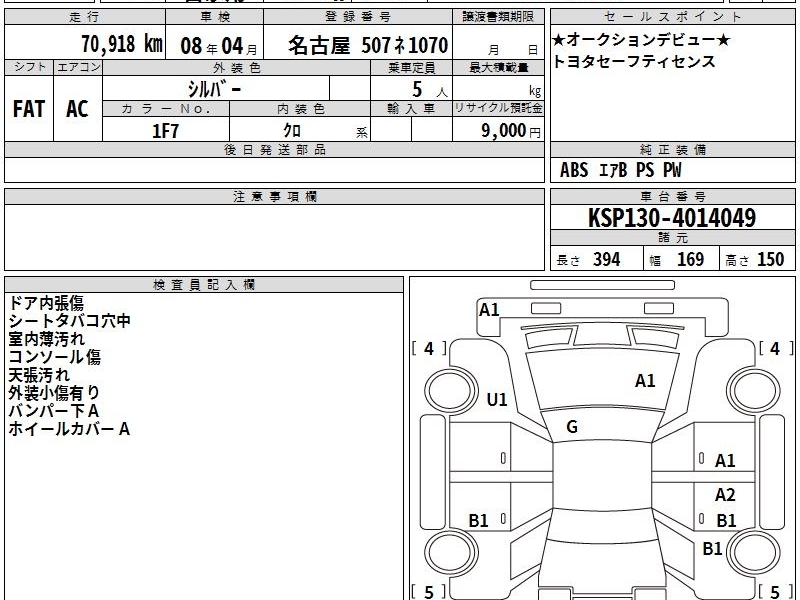800x600 pixels.
Task: Select exterior color シルバー
Action: pyautogui.click(x=214, y=89)
